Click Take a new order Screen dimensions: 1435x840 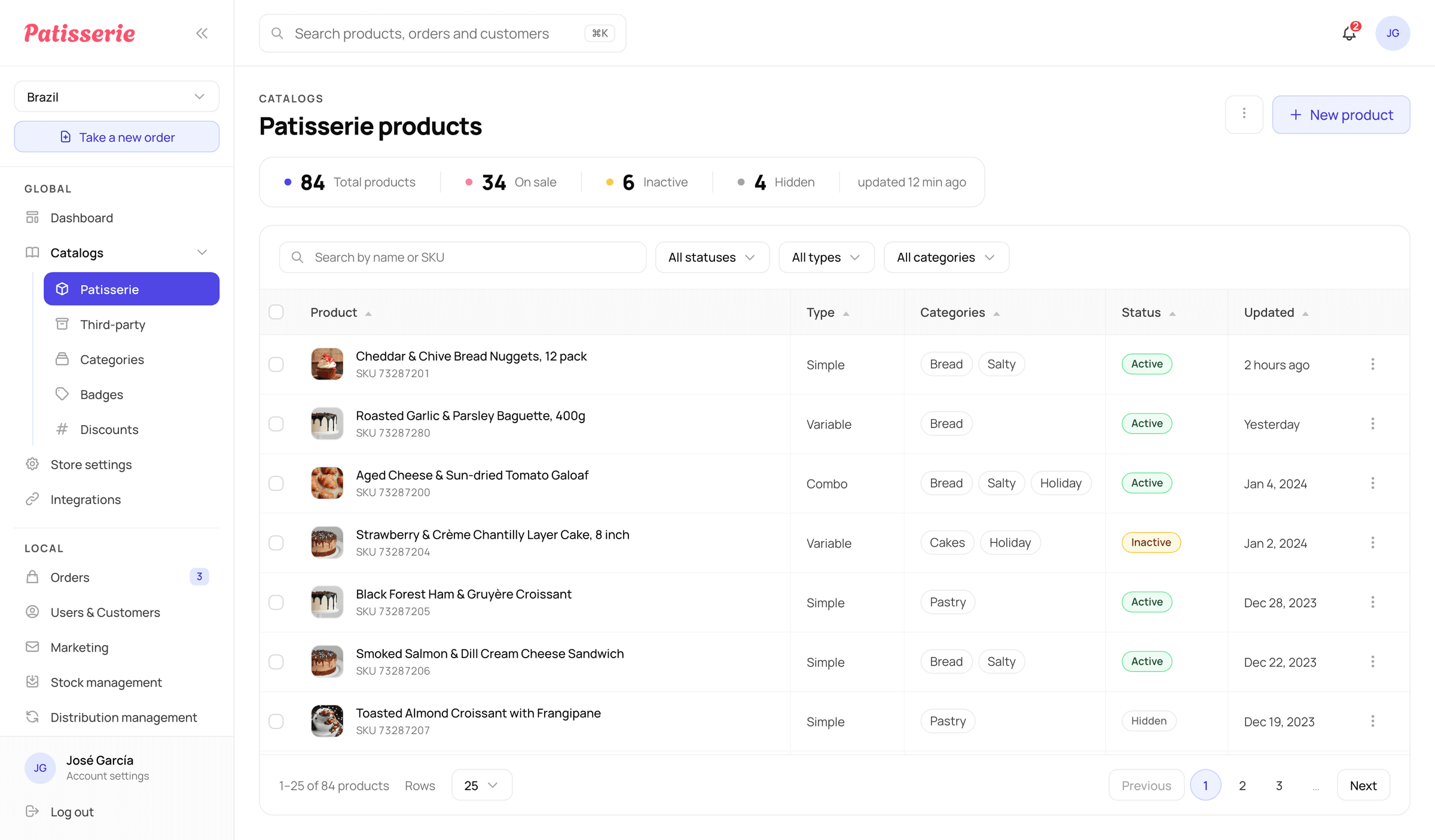pyautogui.click(x=117, y=137)
